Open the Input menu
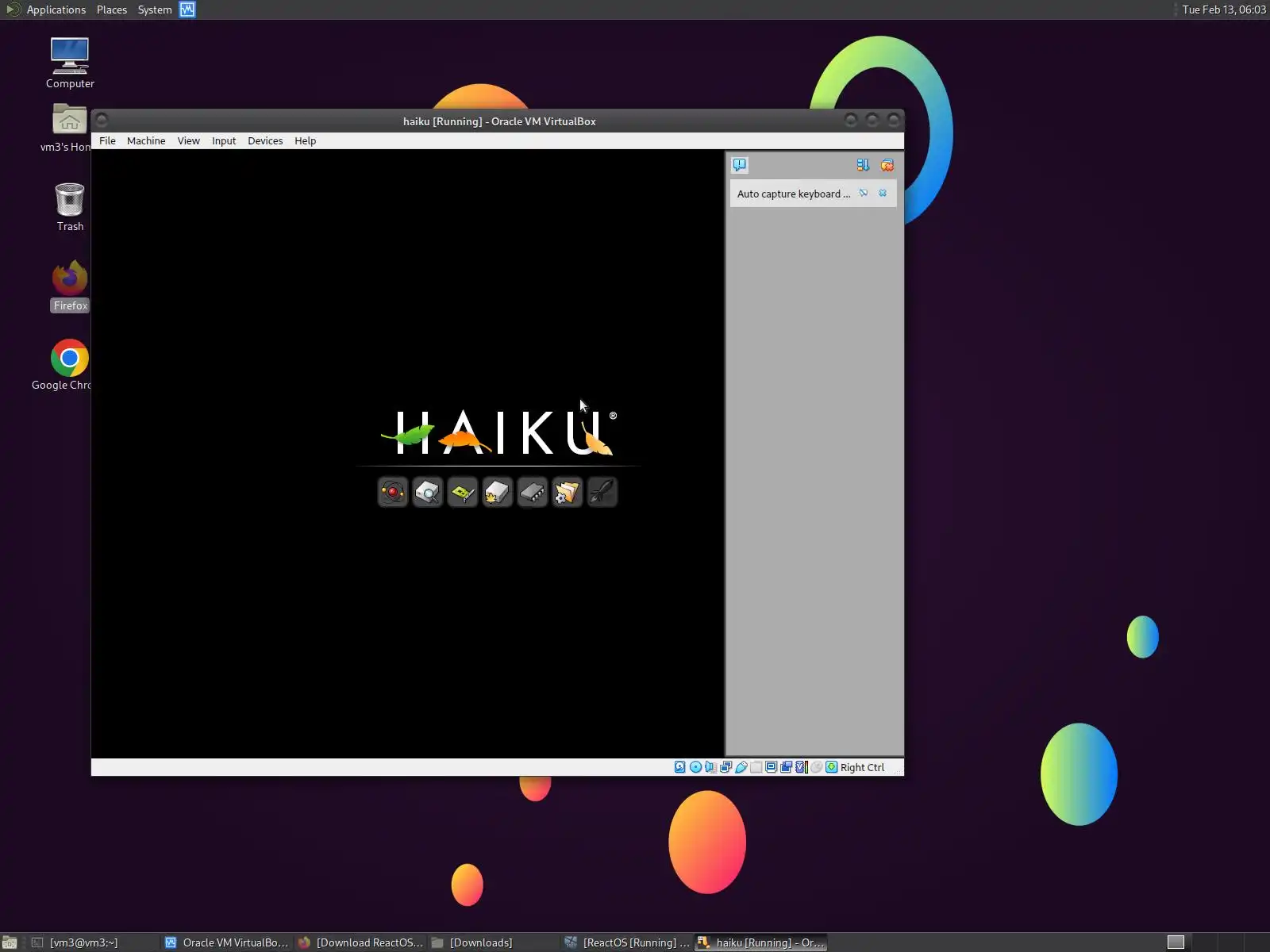This screenshot has width=1270, height=952. point(224,141)
